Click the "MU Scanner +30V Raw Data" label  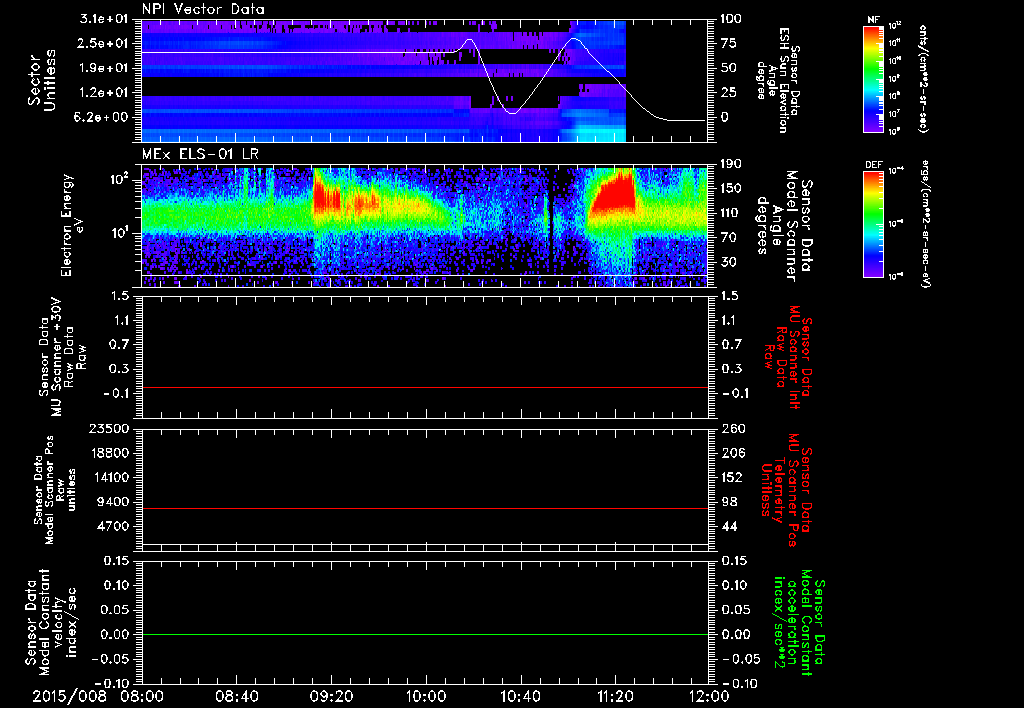click(x=62, y=357)
